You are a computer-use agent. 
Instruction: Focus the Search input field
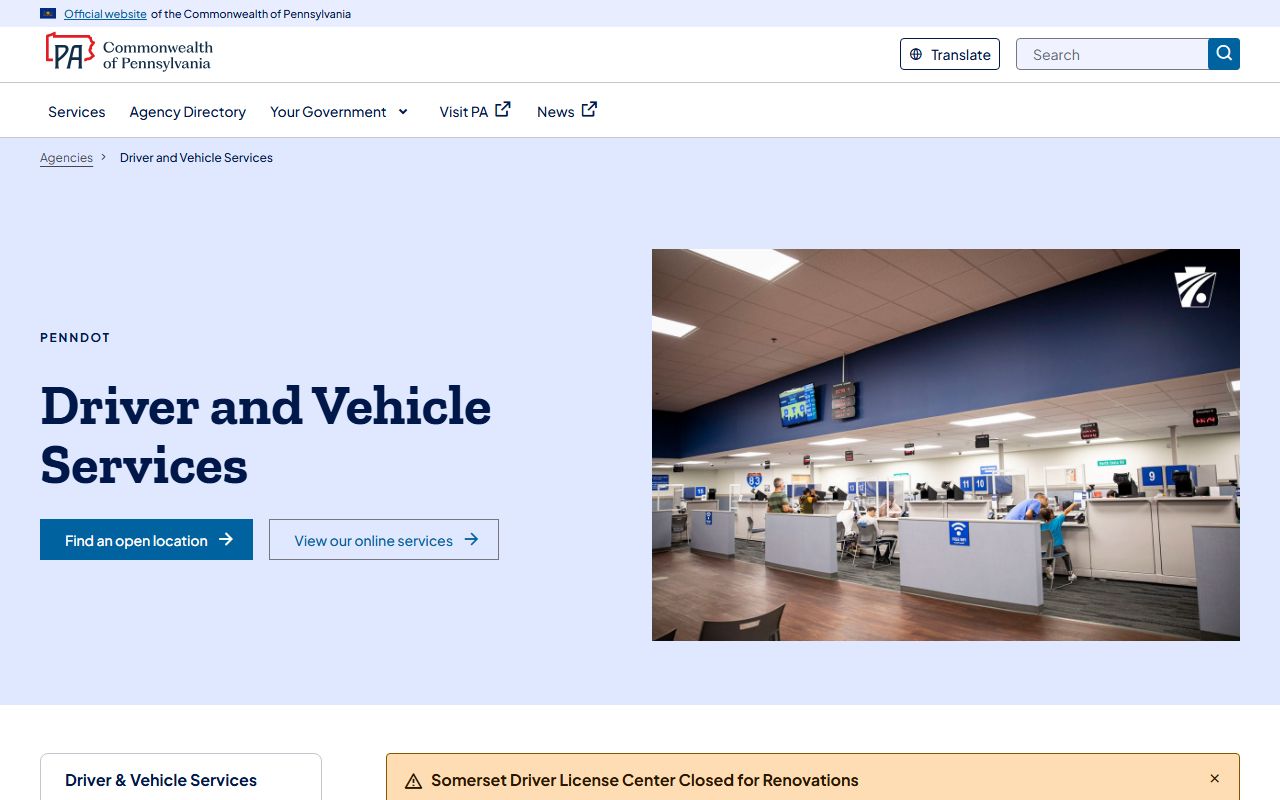(1112, 54)
